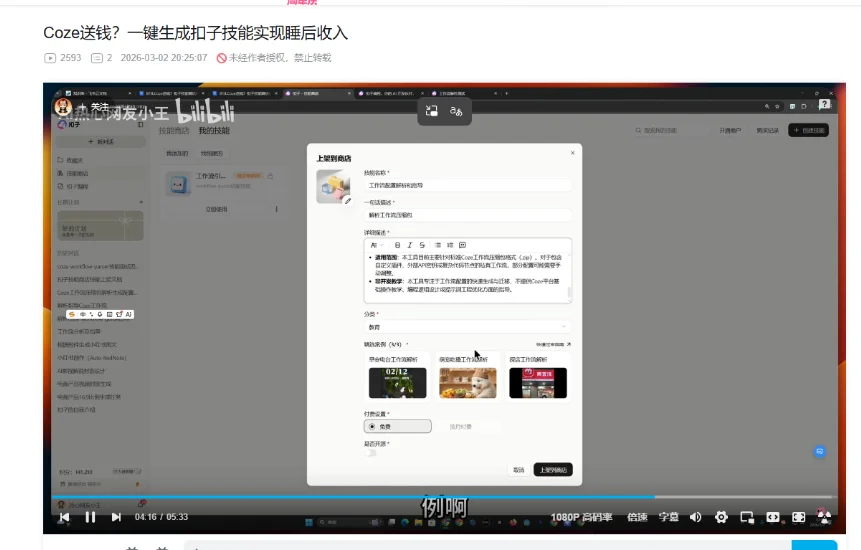Enter fullscreen mode icon

coord(798,517)
